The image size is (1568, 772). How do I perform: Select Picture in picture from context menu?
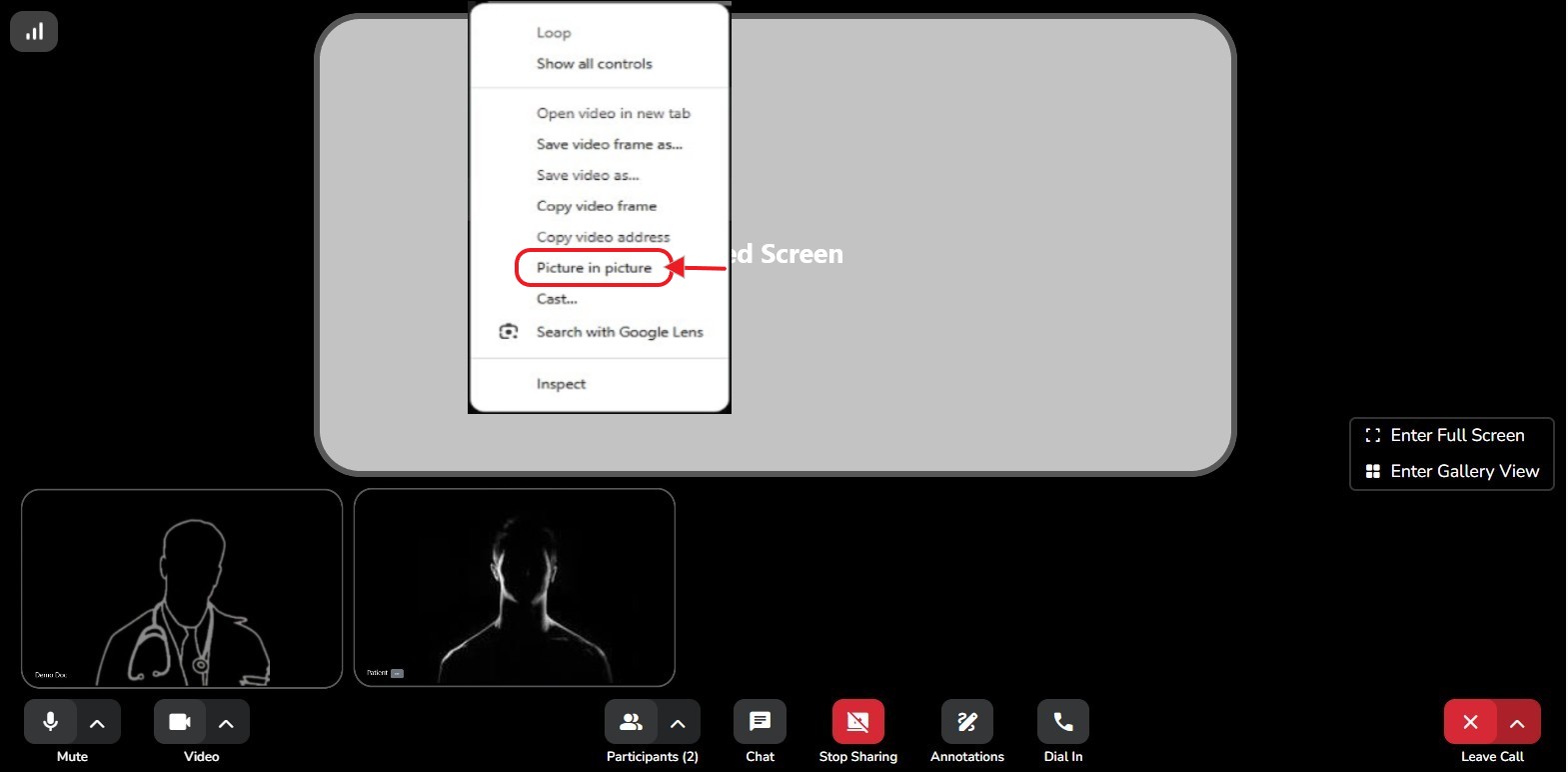click(x=594, y=268)
